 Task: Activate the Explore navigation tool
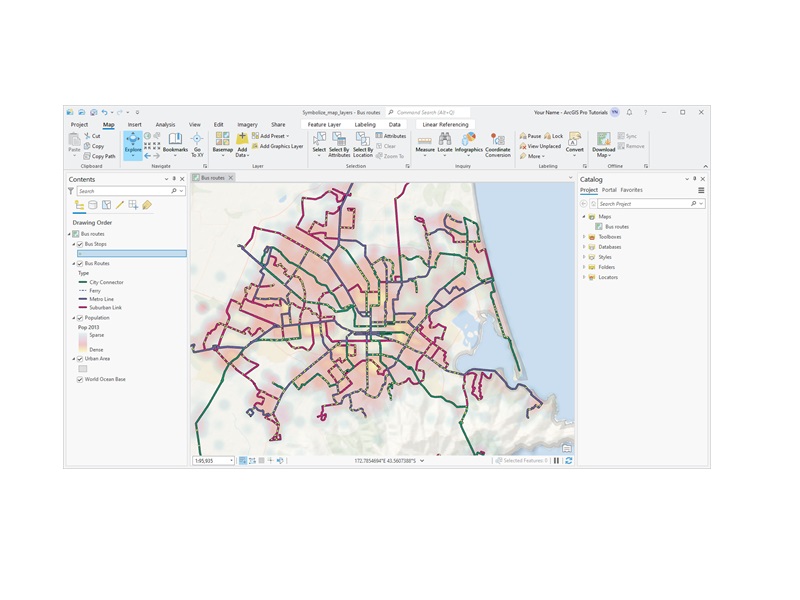coord(133,143)
